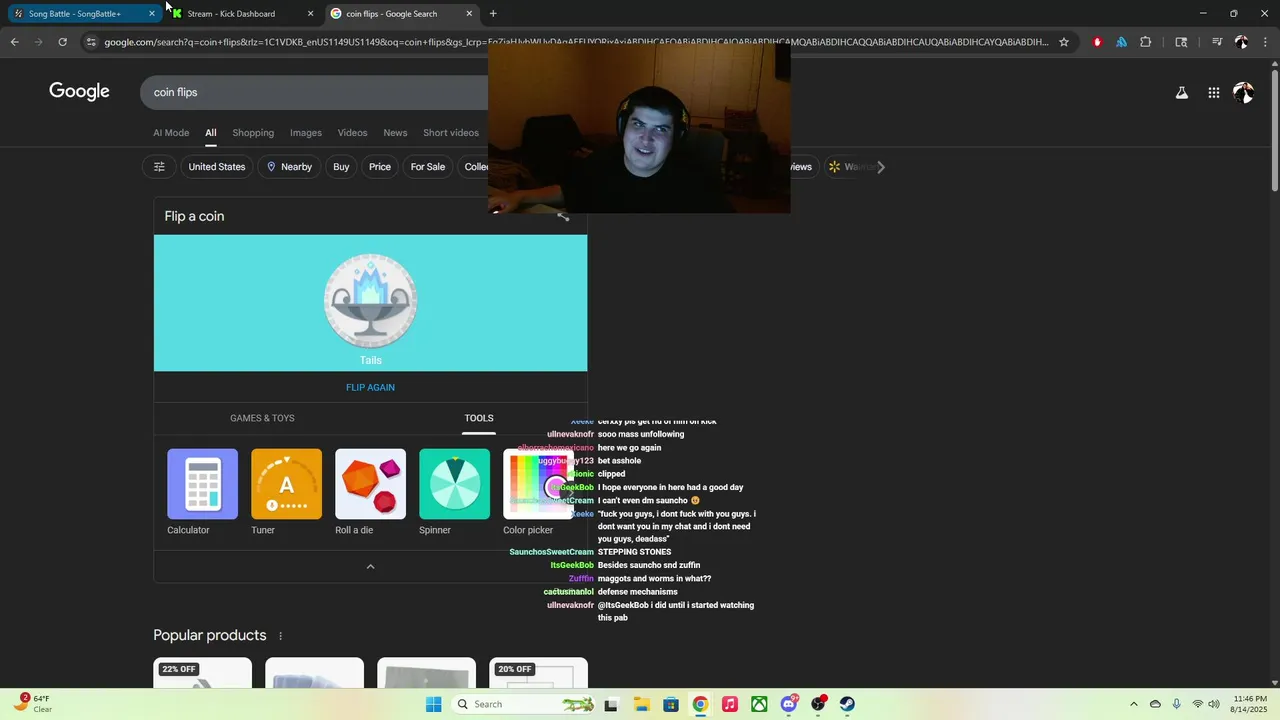Select the Videos search tab

[x=352, y=133]
